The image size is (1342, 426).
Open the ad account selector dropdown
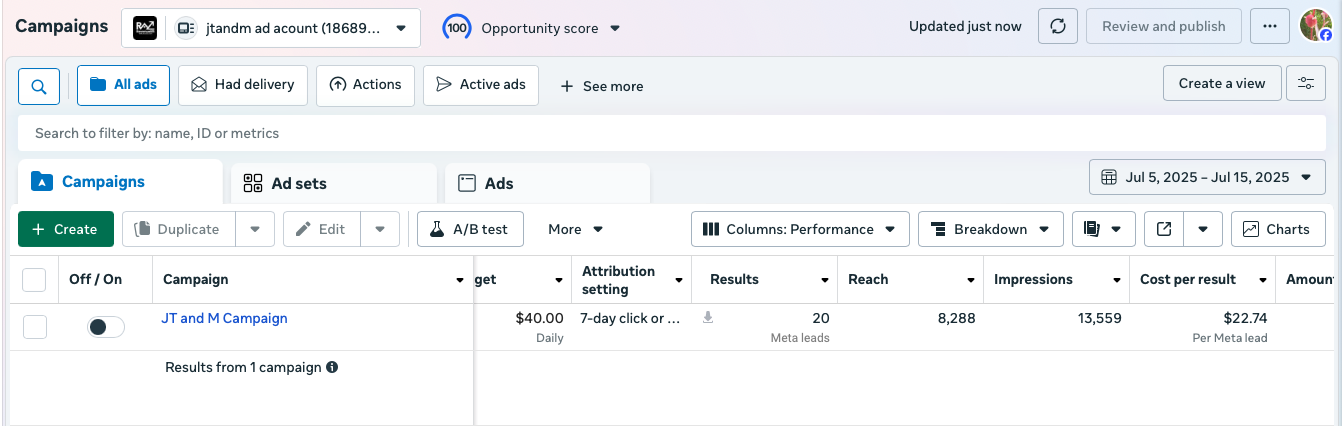pos(271,28)
